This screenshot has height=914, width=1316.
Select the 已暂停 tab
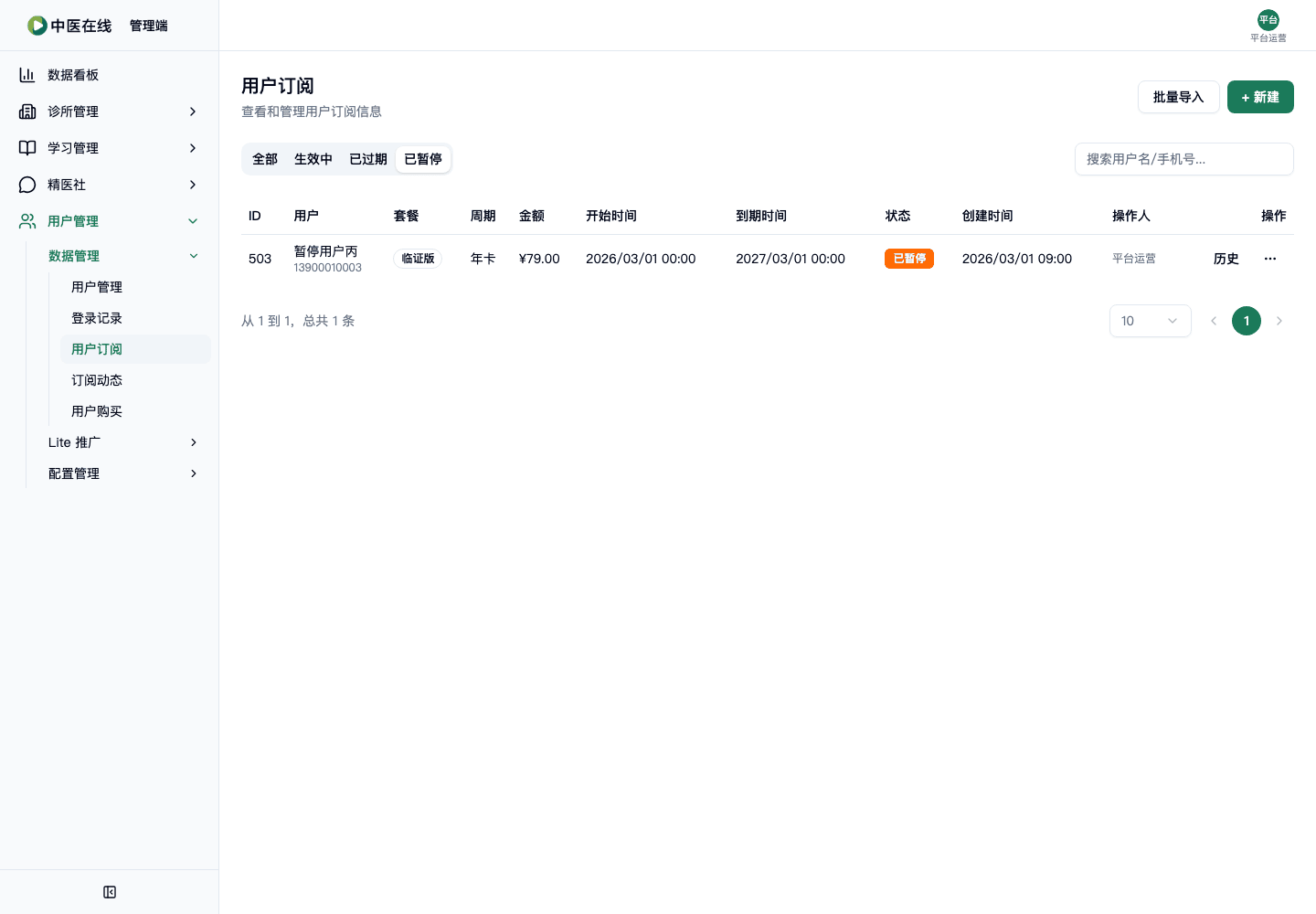[x=423, y=159]
